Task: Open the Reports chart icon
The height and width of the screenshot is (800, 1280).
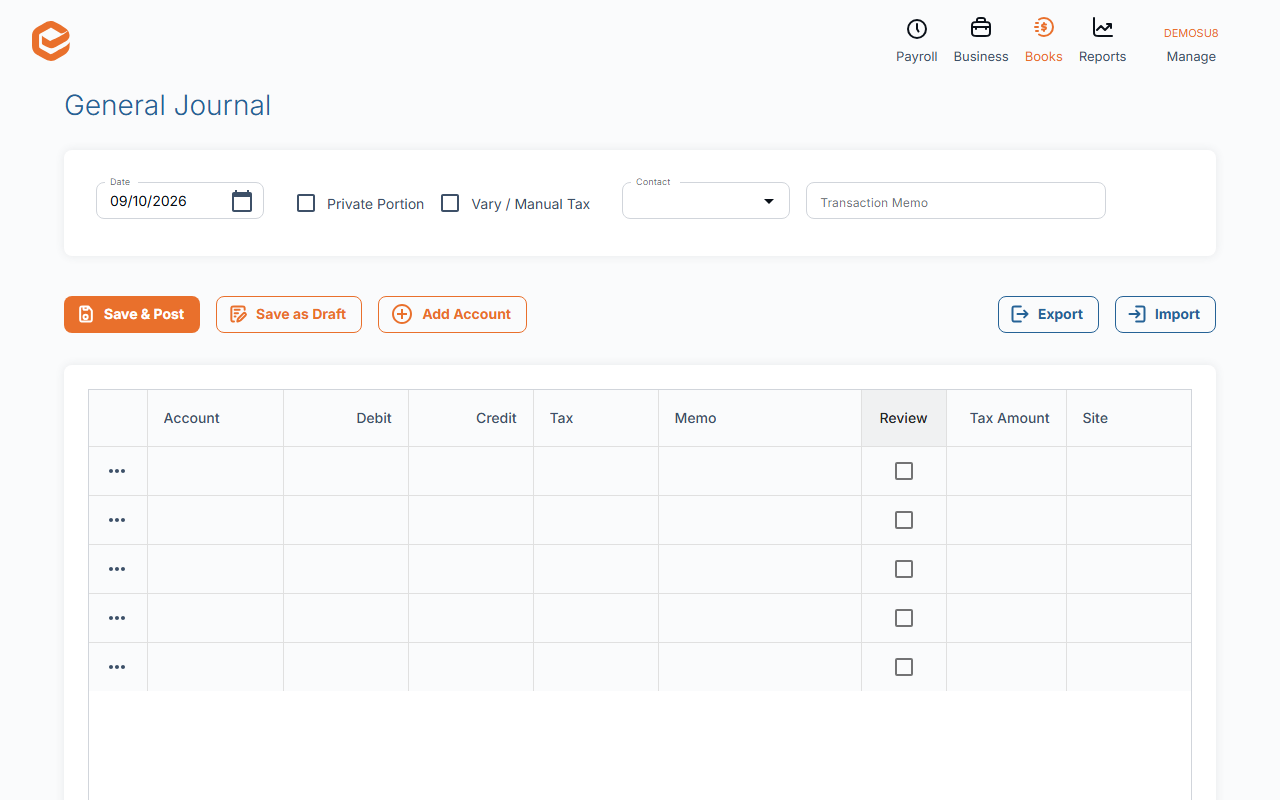Action: pyautogui.click(x=1103, y=27)
